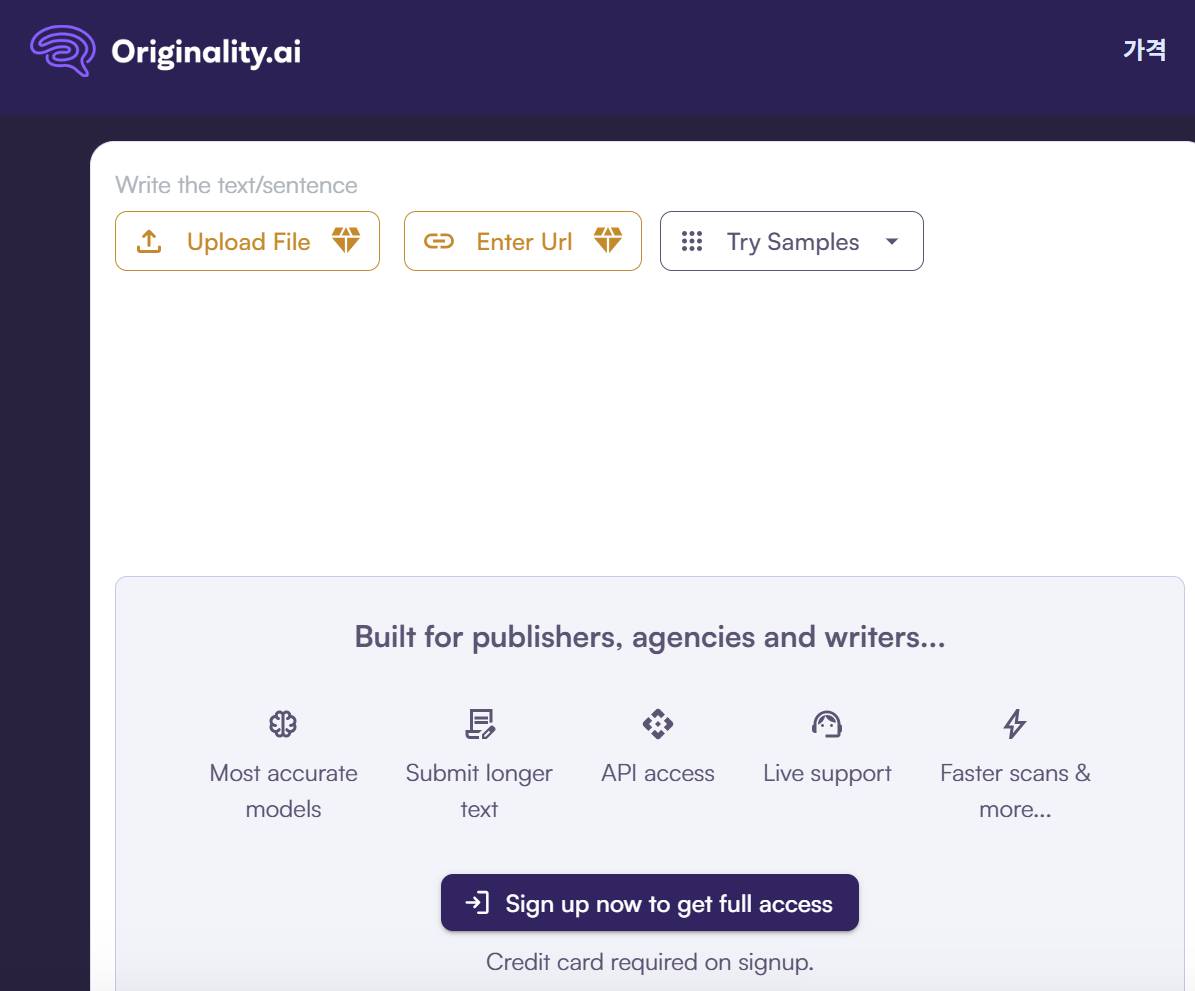Open the Try Samples dropdown

pos(792,241)
